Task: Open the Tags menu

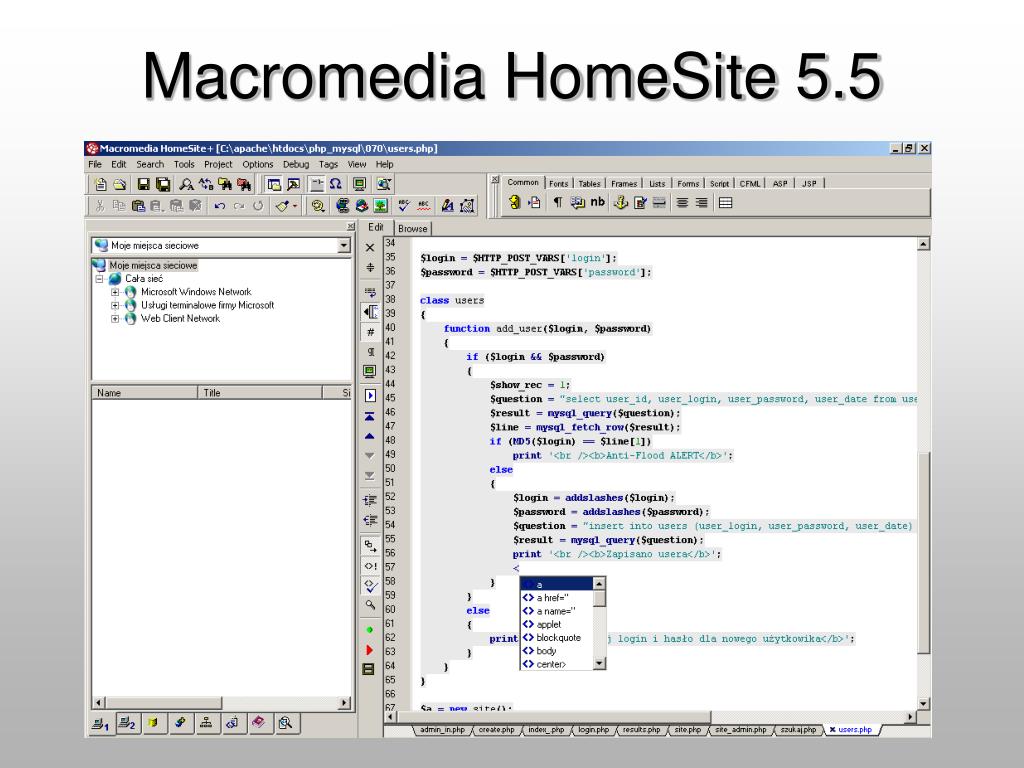Action: point(328,165)
